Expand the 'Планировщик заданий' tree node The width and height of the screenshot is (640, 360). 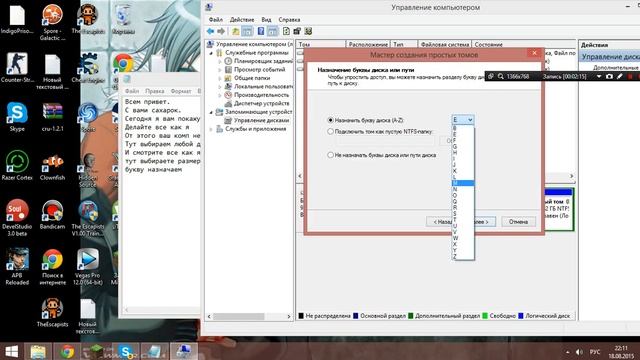[220, 61]
